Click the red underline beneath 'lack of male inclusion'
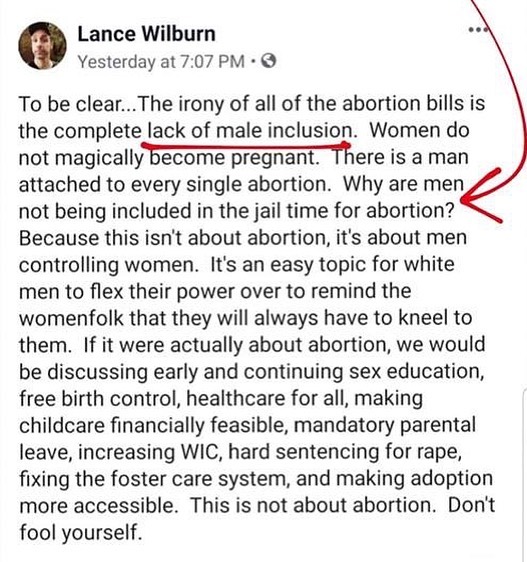The image size is (527, 562). click(246, 146)
